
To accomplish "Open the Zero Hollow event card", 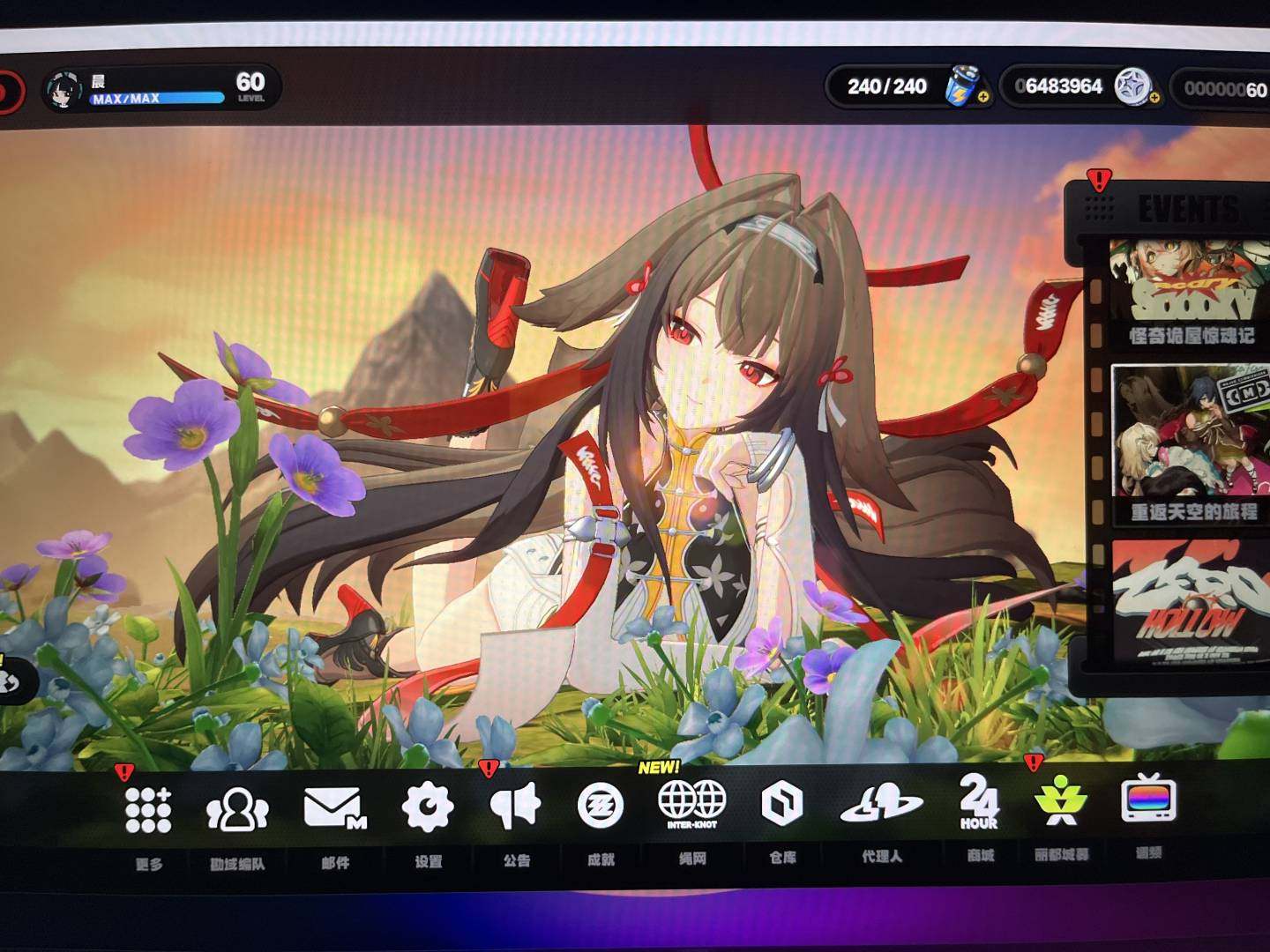I will tap(1191, 602).
